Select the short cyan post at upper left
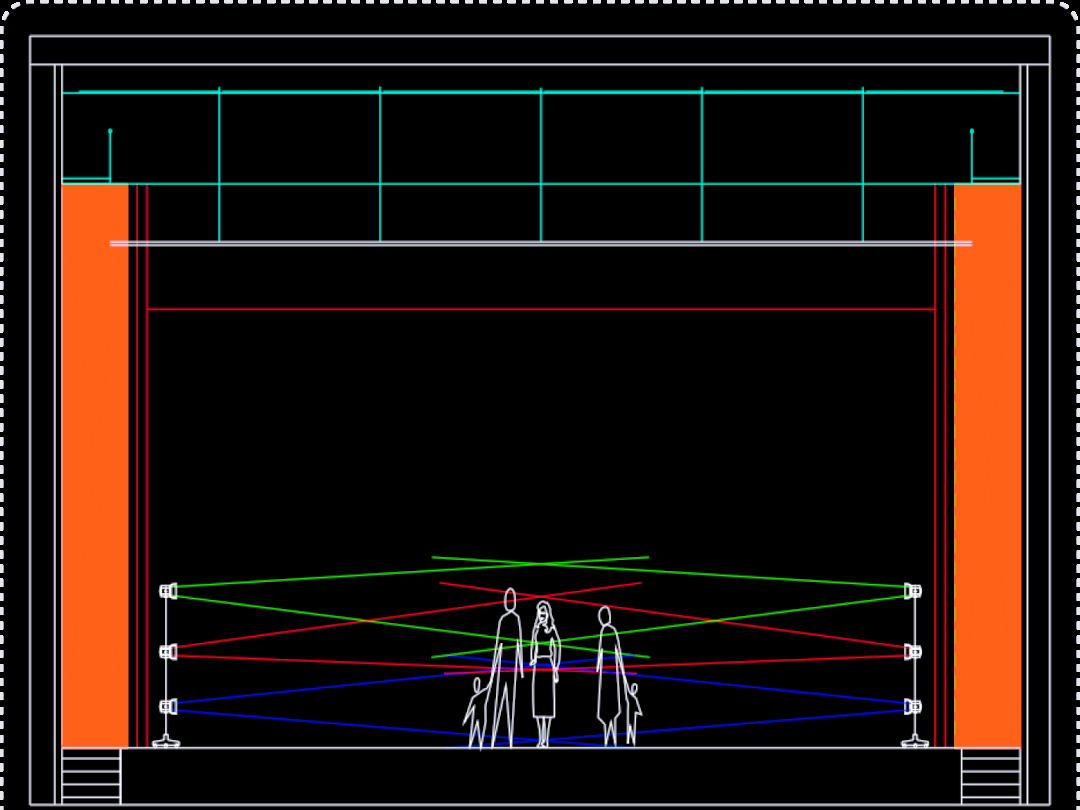The height and width of the screenshot is (810, 1080). 110,155
